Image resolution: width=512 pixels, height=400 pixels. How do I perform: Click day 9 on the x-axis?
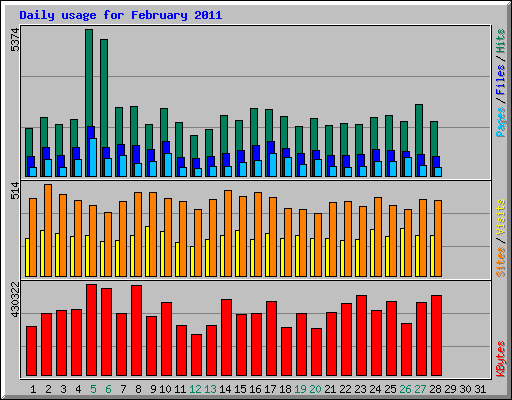coord(153,389)
